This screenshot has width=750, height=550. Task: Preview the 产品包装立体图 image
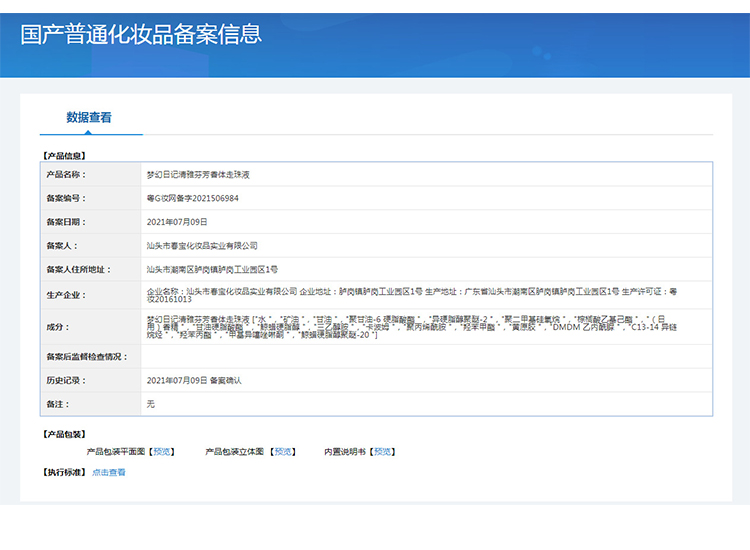click(284, 452)
